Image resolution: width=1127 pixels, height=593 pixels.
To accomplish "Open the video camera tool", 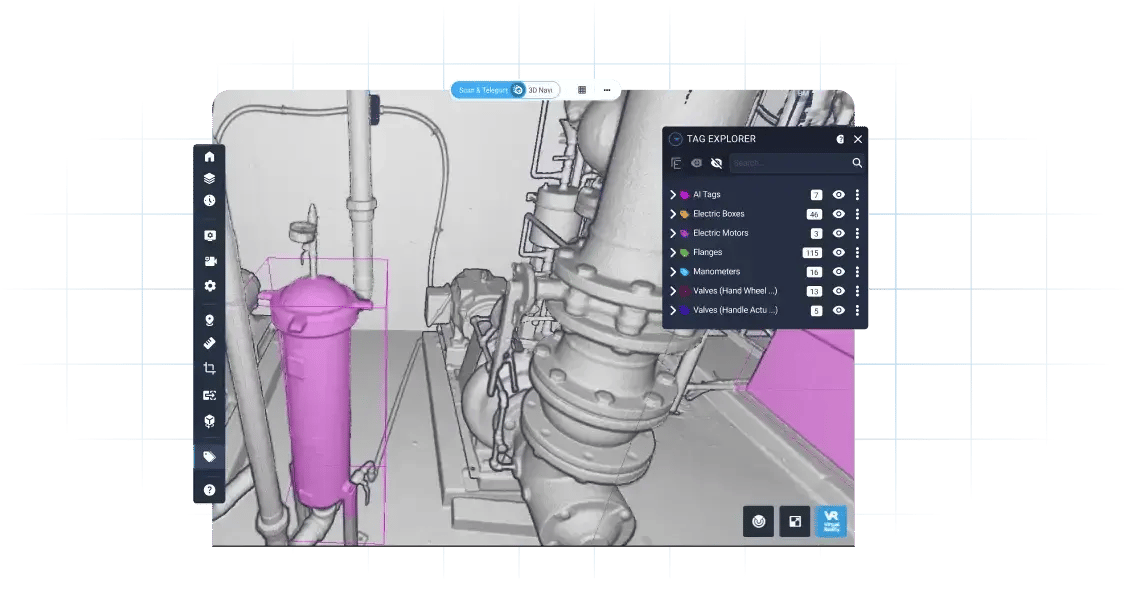I will 210,262.
